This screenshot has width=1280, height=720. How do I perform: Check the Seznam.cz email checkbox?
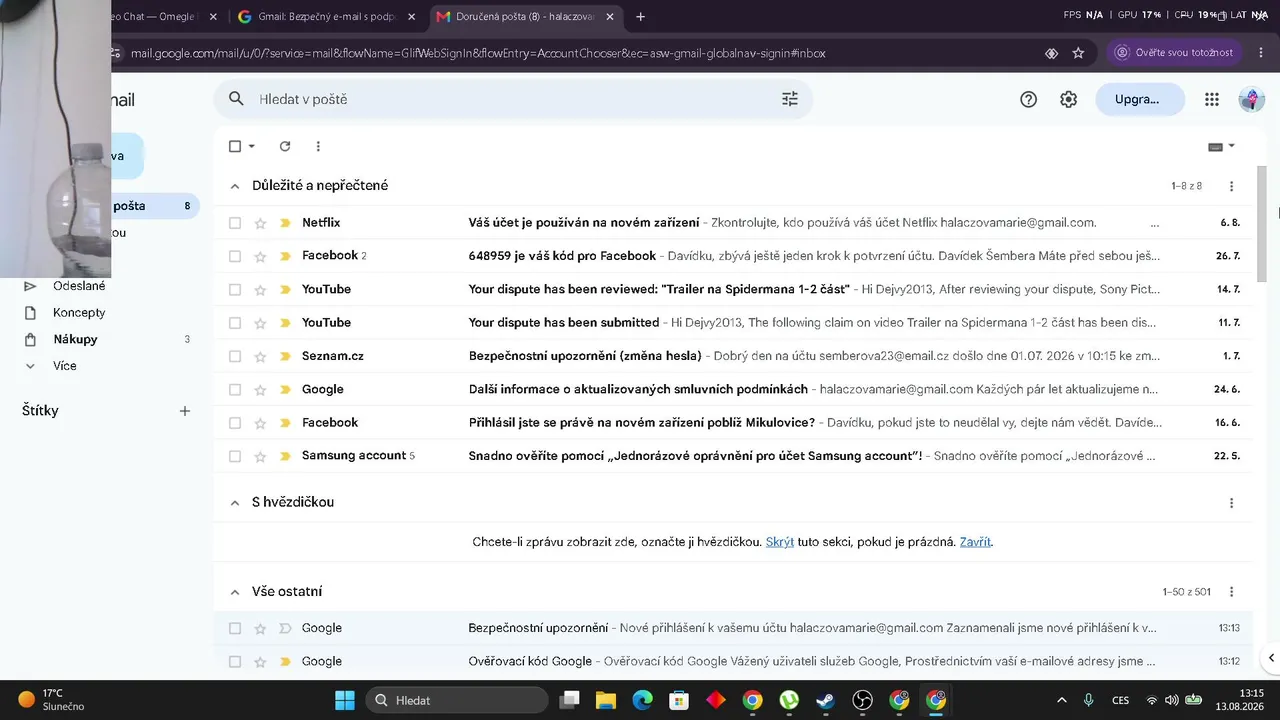[235, 356]
